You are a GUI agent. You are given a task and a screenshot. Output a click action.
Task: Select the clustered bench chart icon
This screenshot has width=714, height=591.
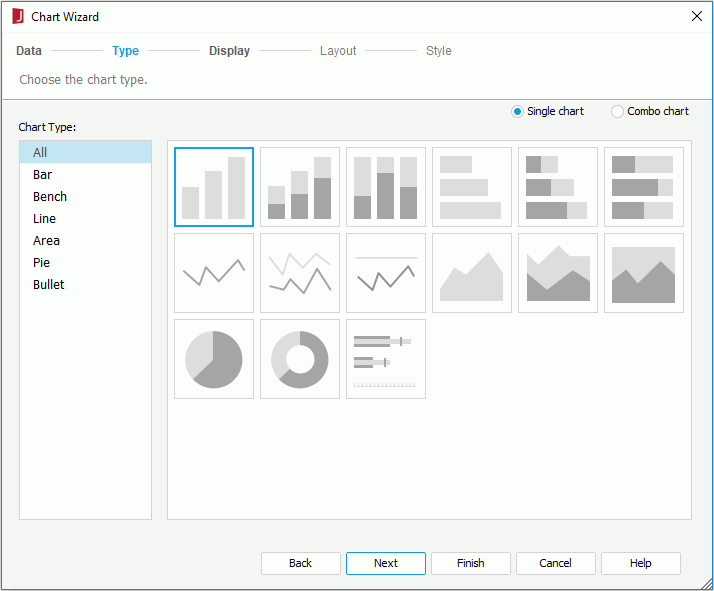tap(472, 187)
